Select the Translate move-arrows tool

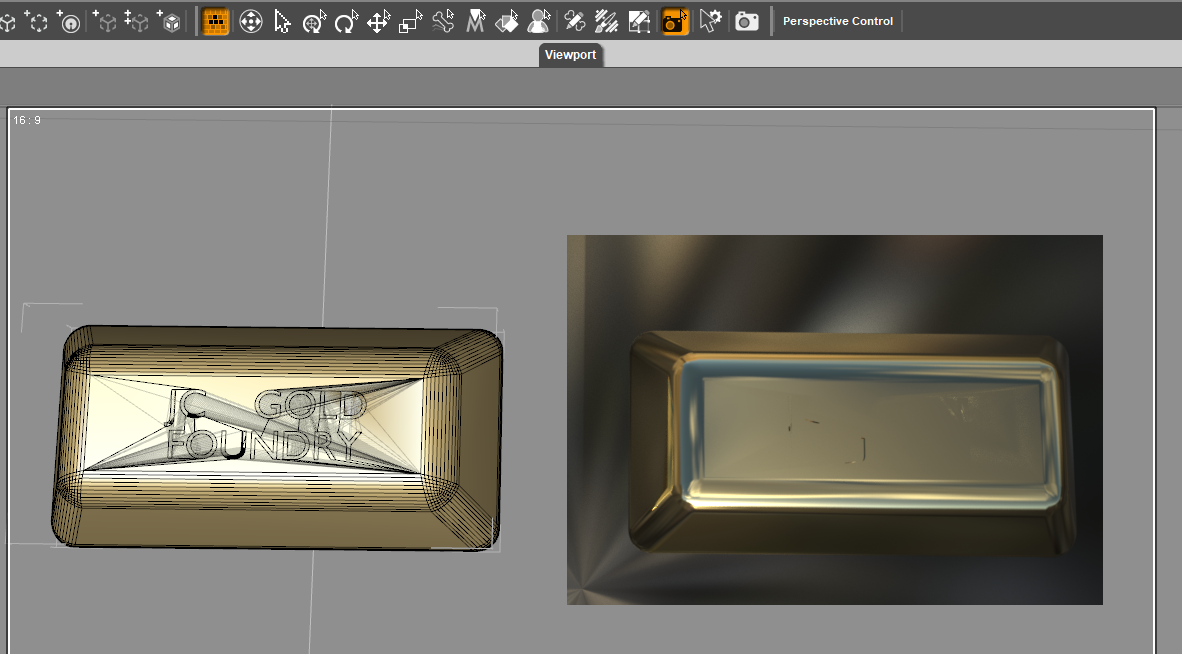click(378, 22)
